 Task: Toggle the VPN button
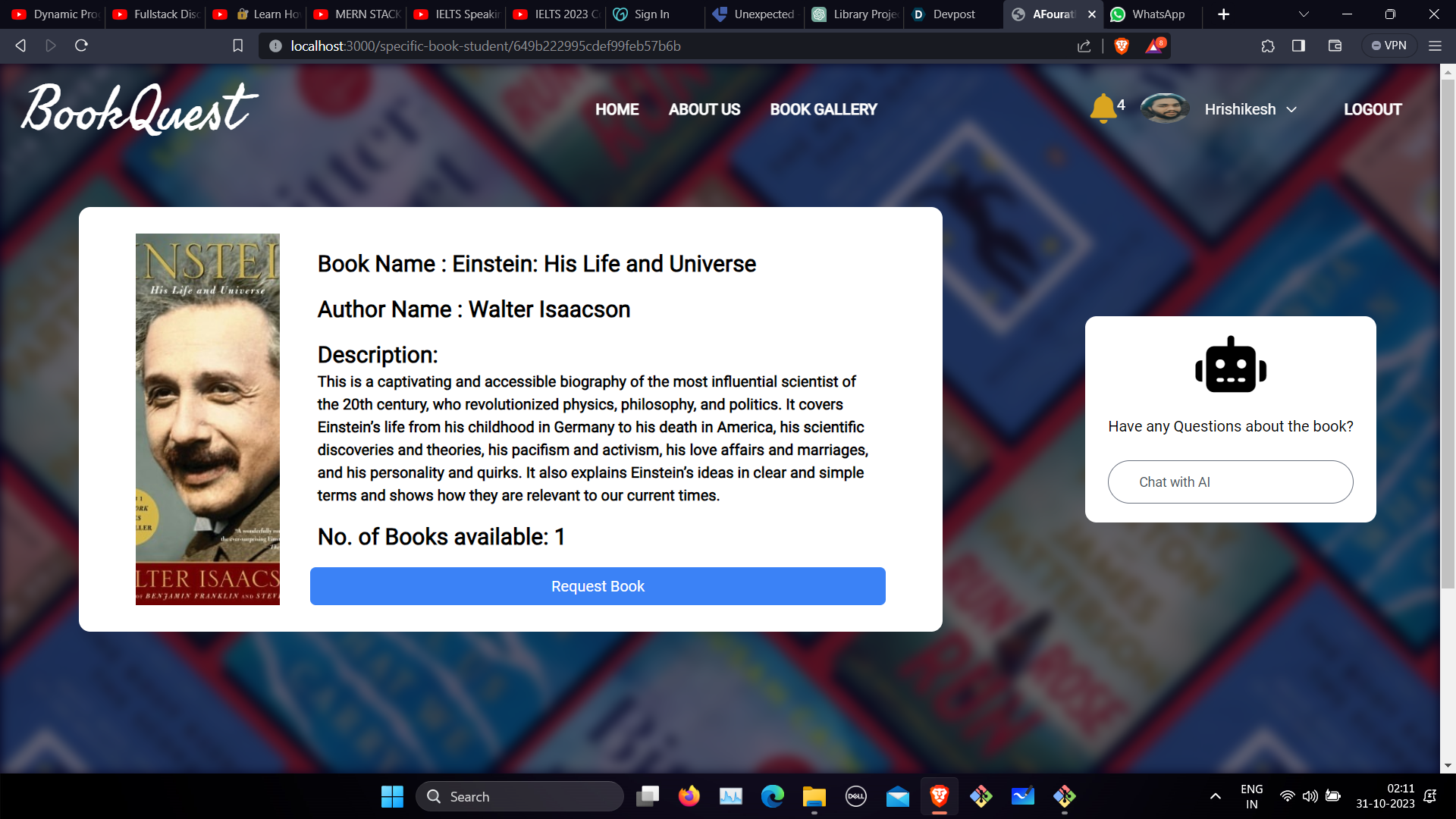pyautogui.click(x=1389, y=46)
